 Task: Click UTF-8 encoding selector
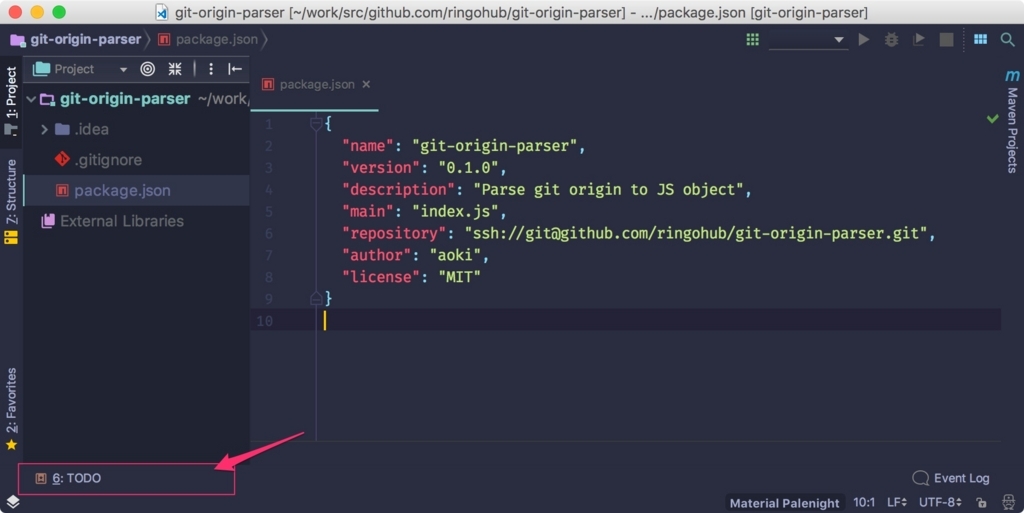pos(940,503)
